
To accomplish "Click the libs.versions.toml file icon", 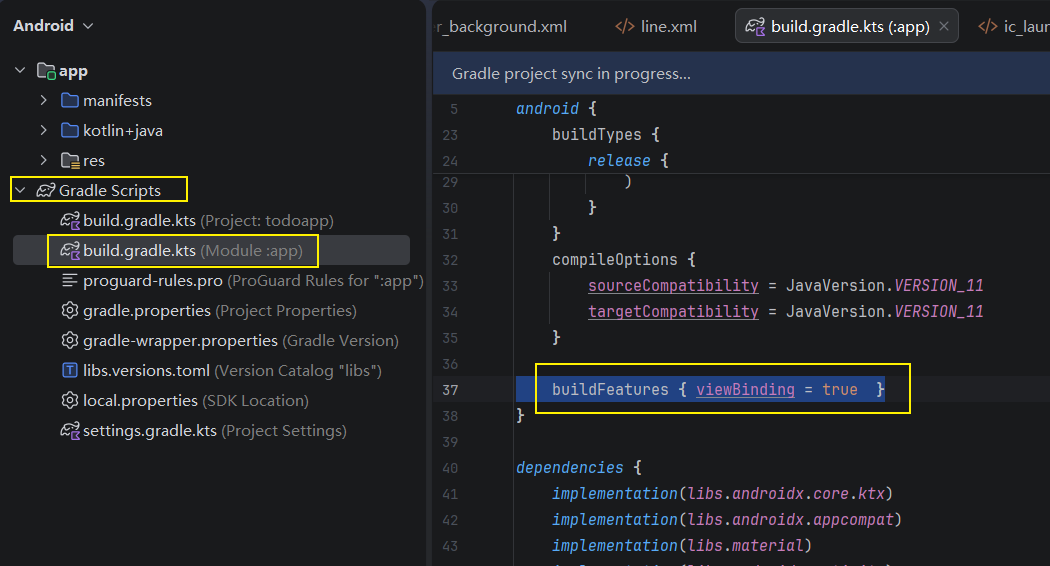I will click(x=70, y=370).
